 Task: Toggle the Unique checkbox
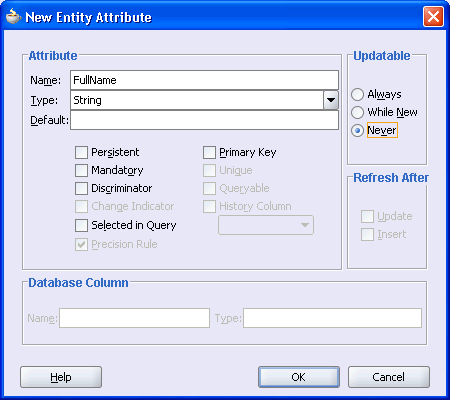click(209, 171)
